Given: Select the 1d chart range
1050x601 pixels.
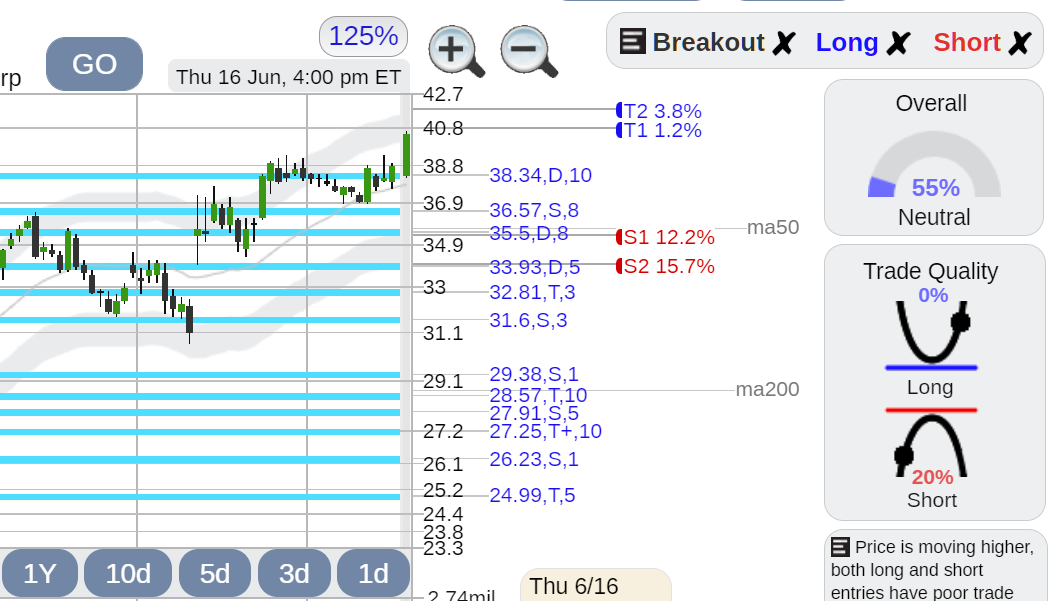Looking at the screenshot, I should coord(373,574).
